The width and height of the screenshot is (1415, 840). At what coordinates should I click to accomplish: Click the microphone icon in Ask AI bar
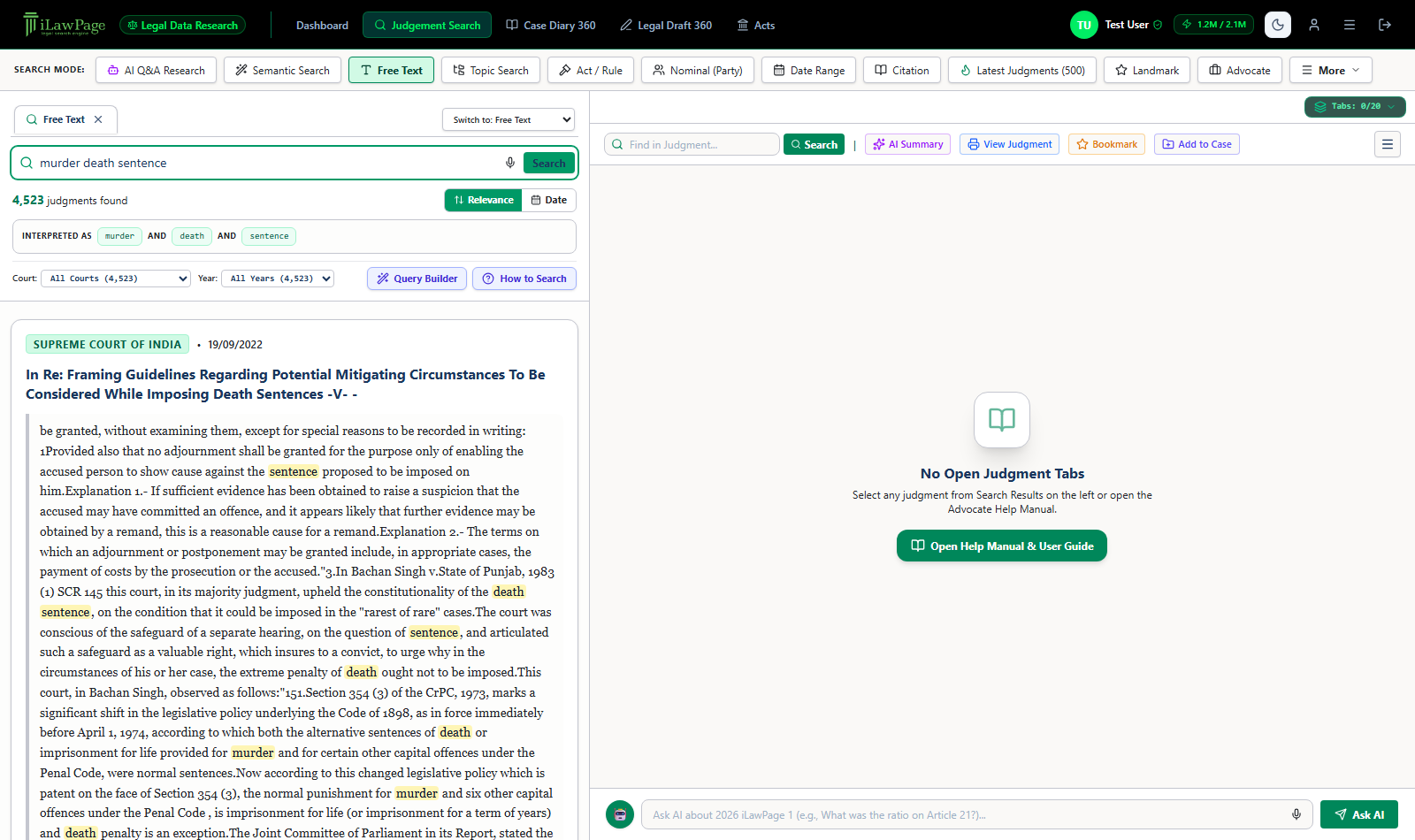tap(1296, 814)
